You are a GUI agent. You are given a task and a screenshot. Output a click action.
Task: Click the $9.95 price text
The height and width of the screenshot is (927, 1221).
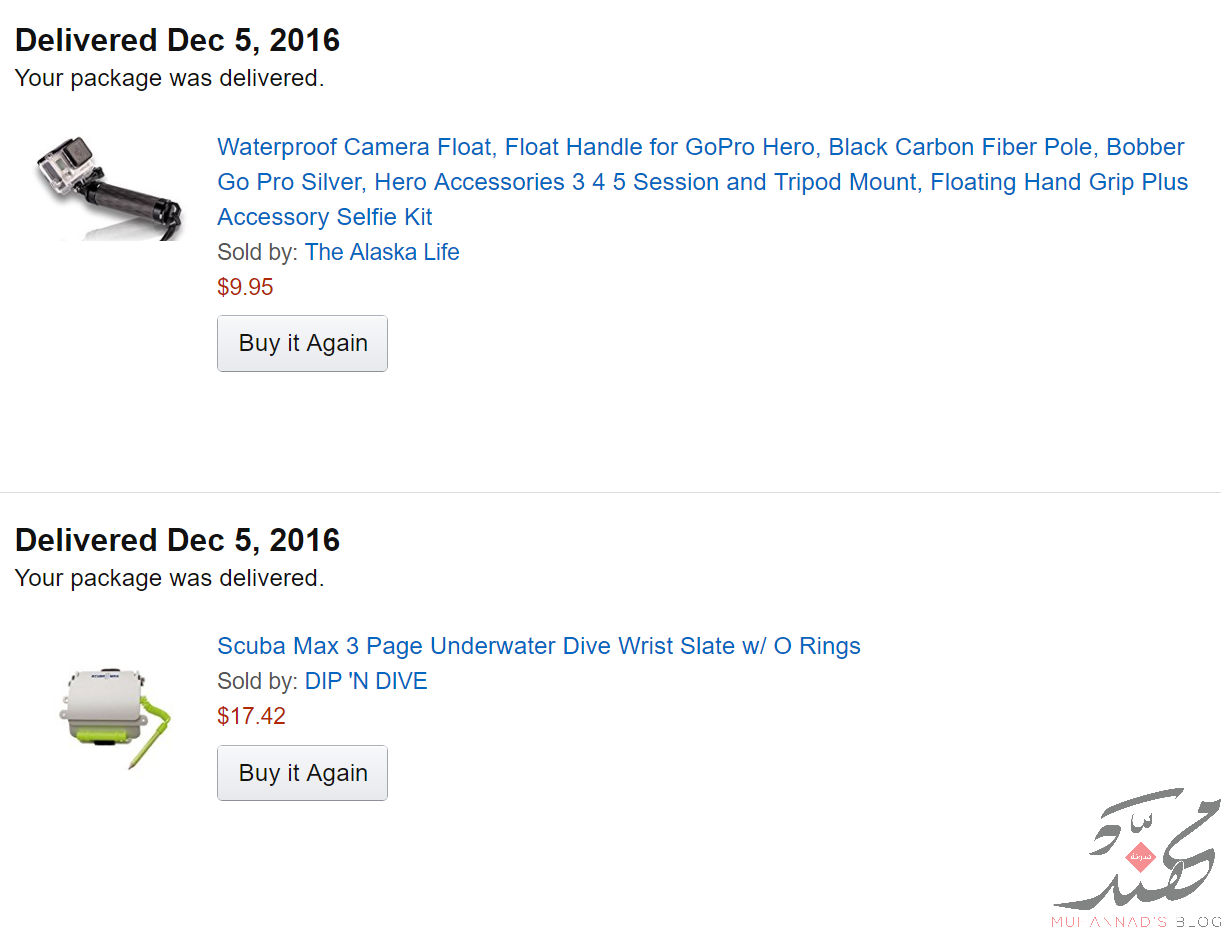[245, 288]
